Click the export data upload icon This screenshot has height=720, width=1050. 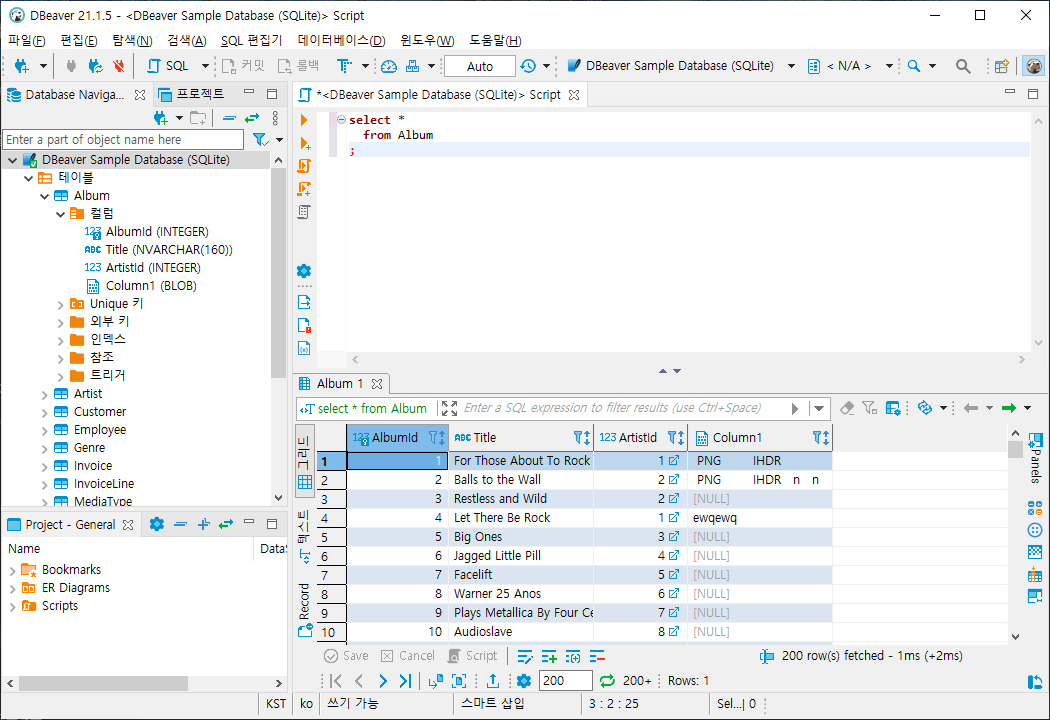pos(493,680)
